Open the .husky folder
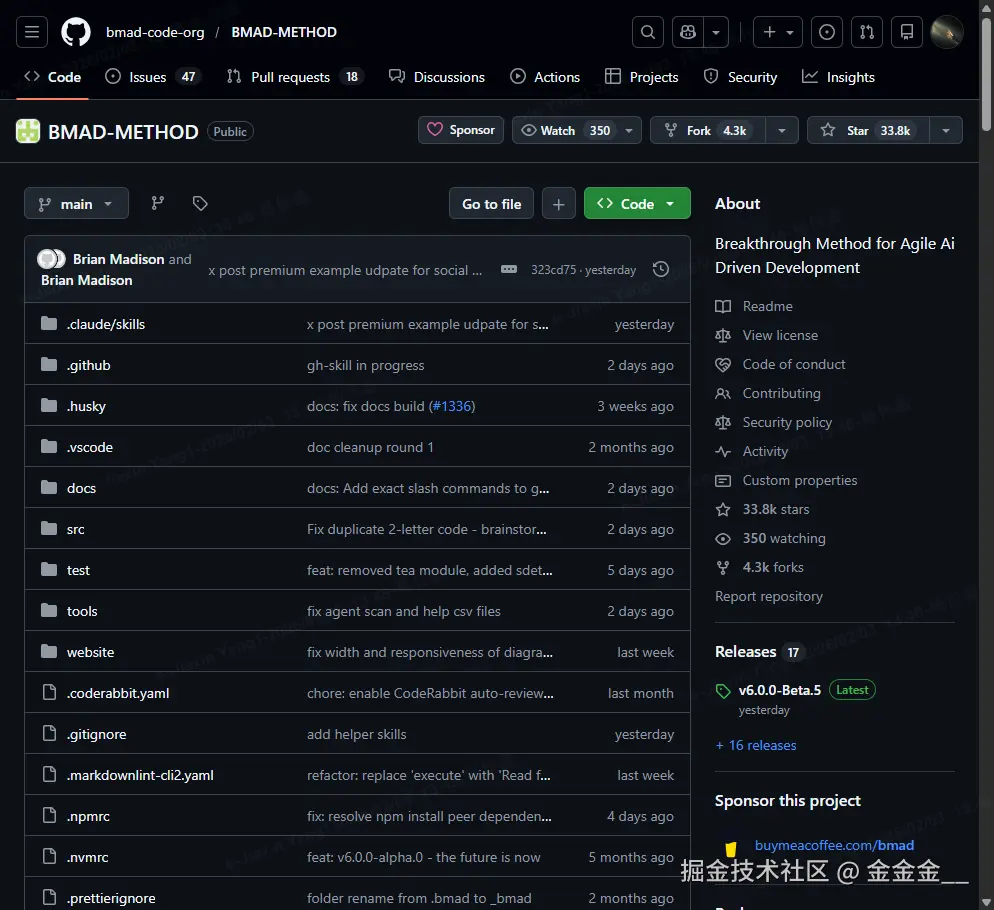The height and width of the screenshot is (910, 994). tap(86, 406)
